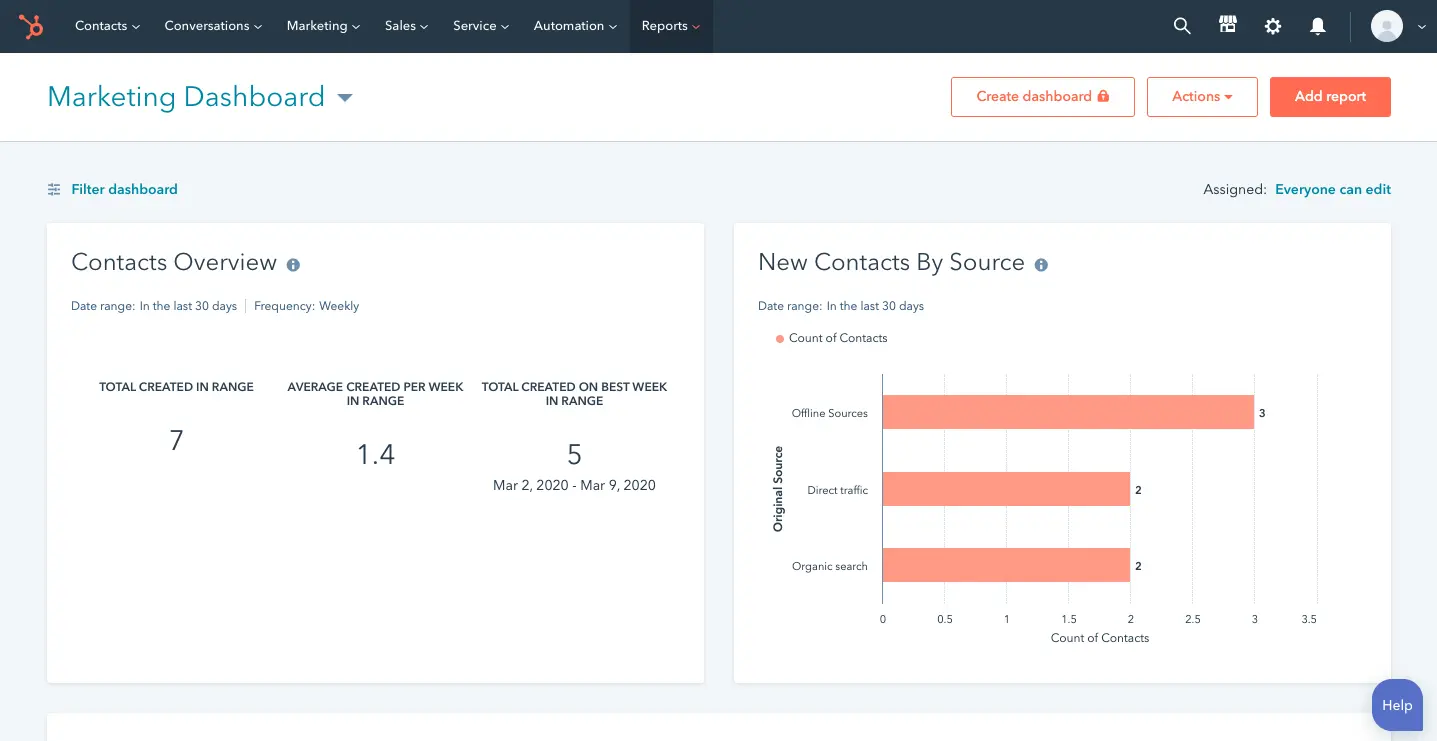Viewport: 1437px width, 741px height.
Task: Expand the Contacts navigation menu
Action: (107, 26)
